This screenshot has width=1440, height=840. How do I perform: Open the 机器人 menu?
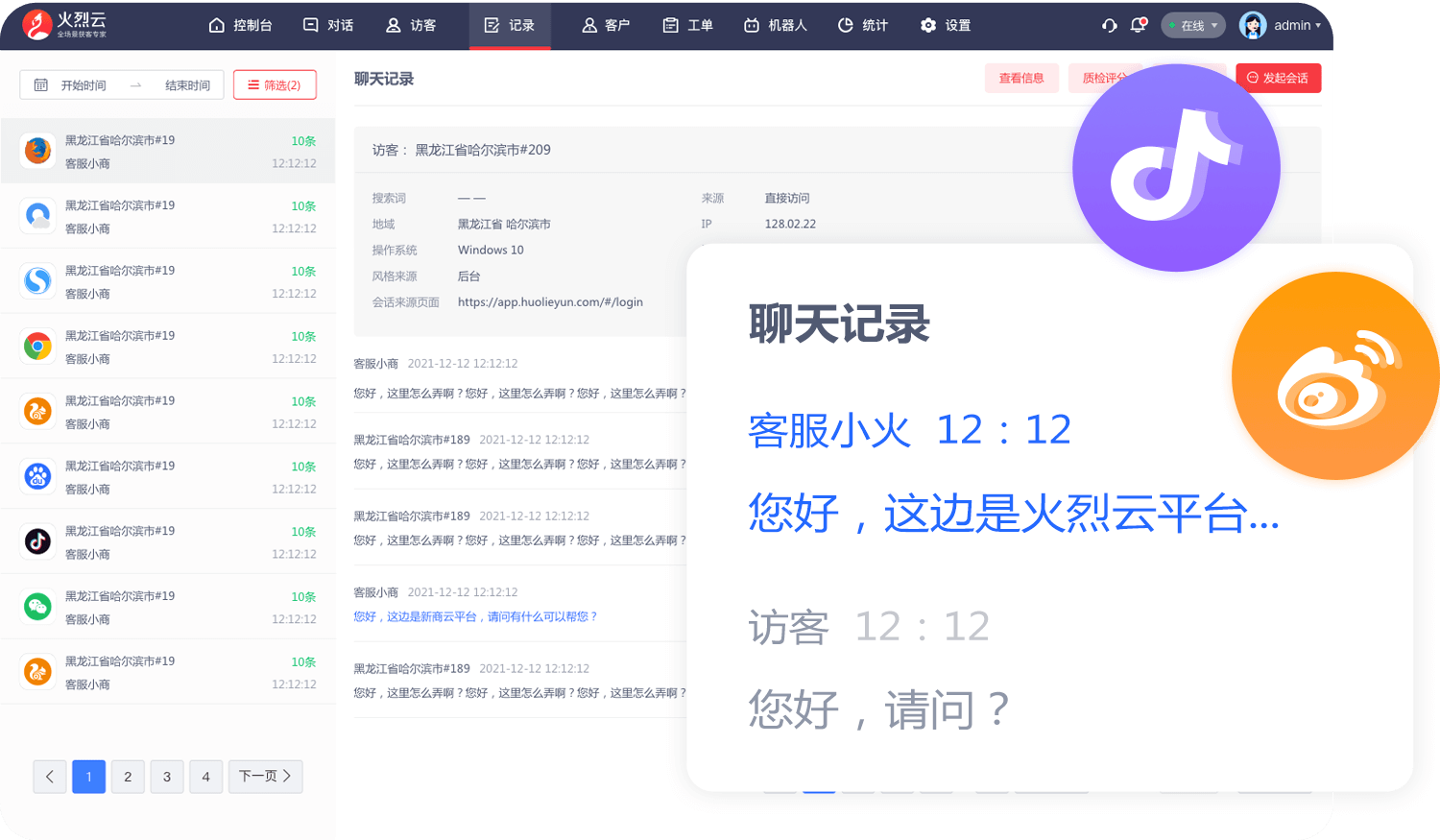(x=776, y=25)
